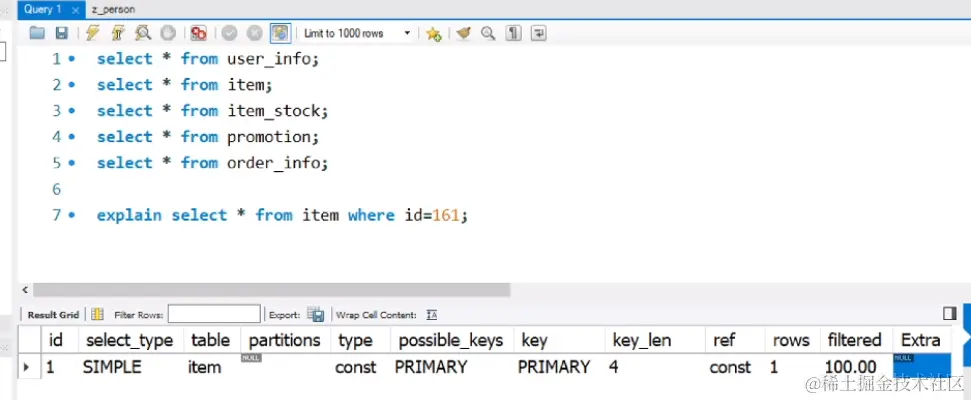Image resolution: width=971 pixels, height=400 pixels.
Task: Rollback transaction X icon
Action: click(255, 33)
